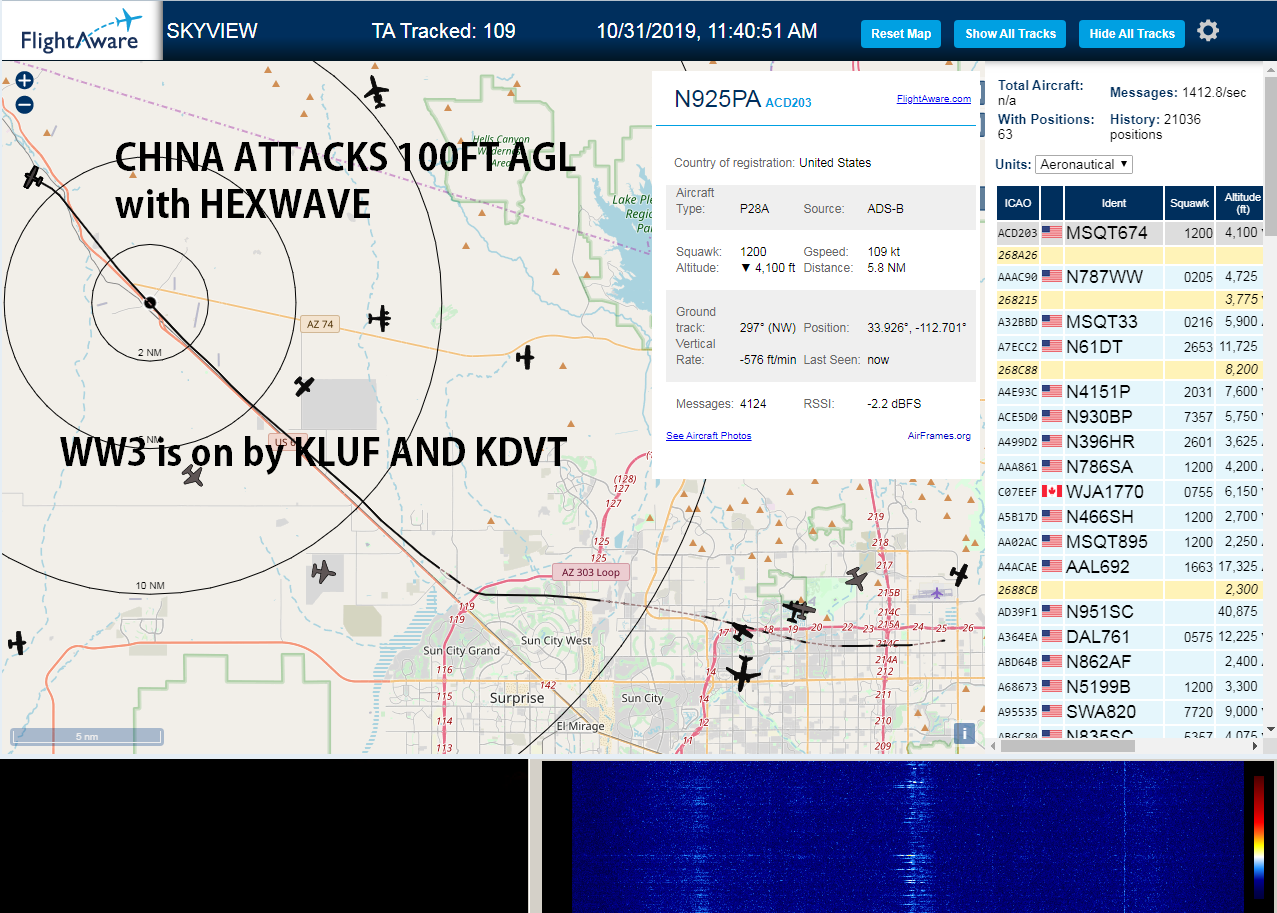Screen dimensions: 1277x913
Task: Open FlightAware.com link in aircraft panel
Action: [x=934, y=99]
